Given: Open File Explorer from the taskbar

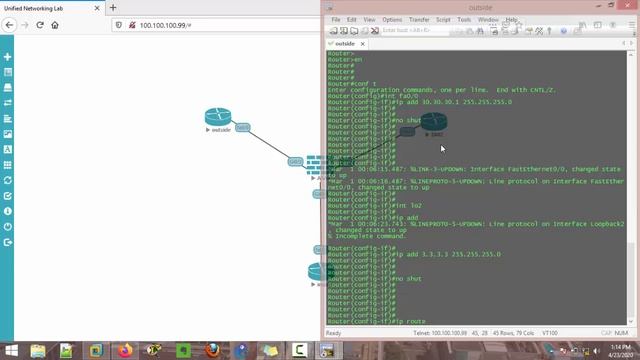Looking at the screenshot, I should tap(38, 351).
